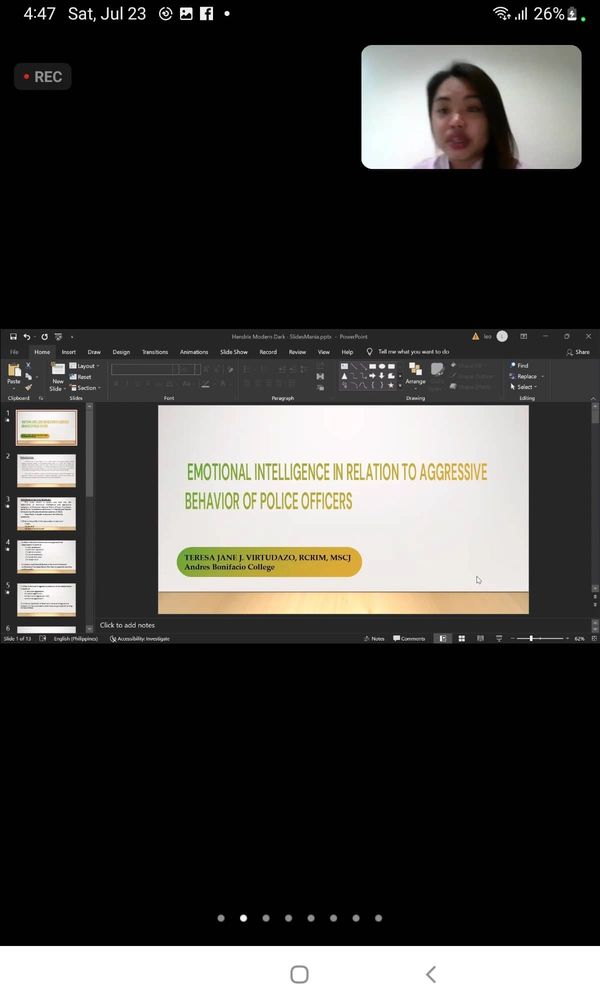Toggle the Comments pane in status bar
Image resolution: width=600 pixels, height=1000 pixels.
click(x=410, y=638)
